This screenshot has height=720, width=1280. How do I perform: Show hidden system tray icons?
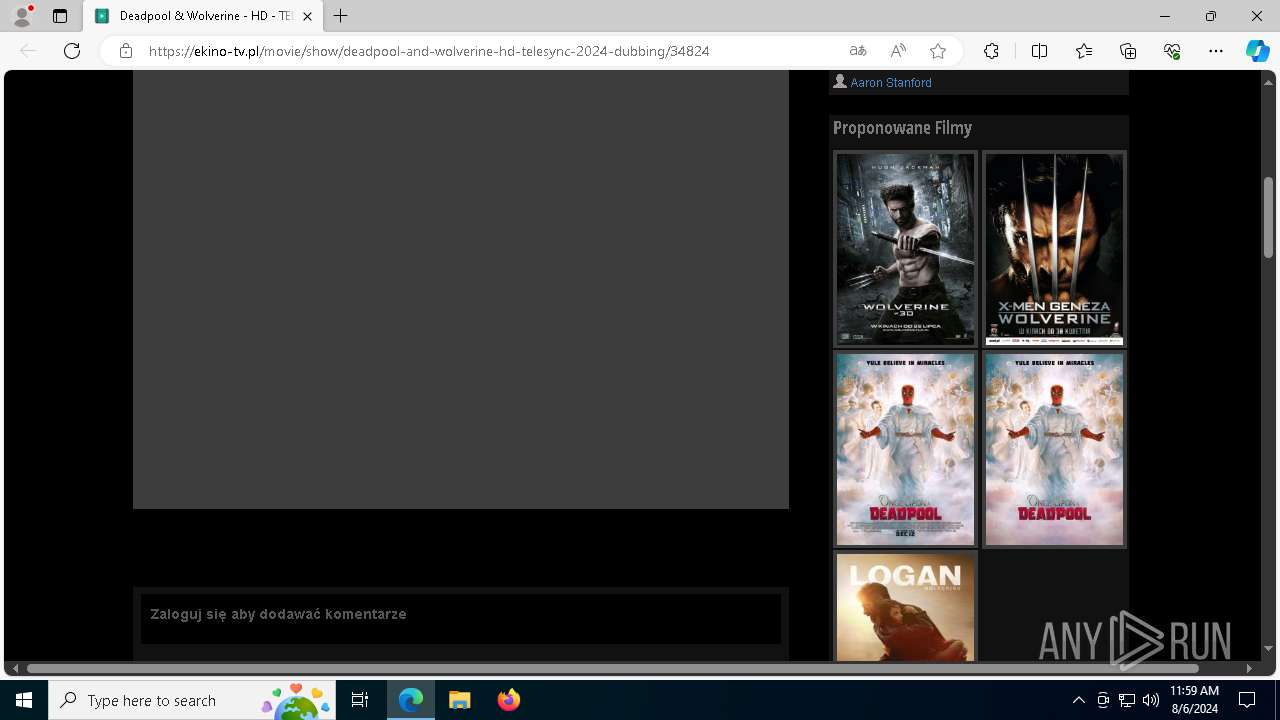[x=1078, y=700]
